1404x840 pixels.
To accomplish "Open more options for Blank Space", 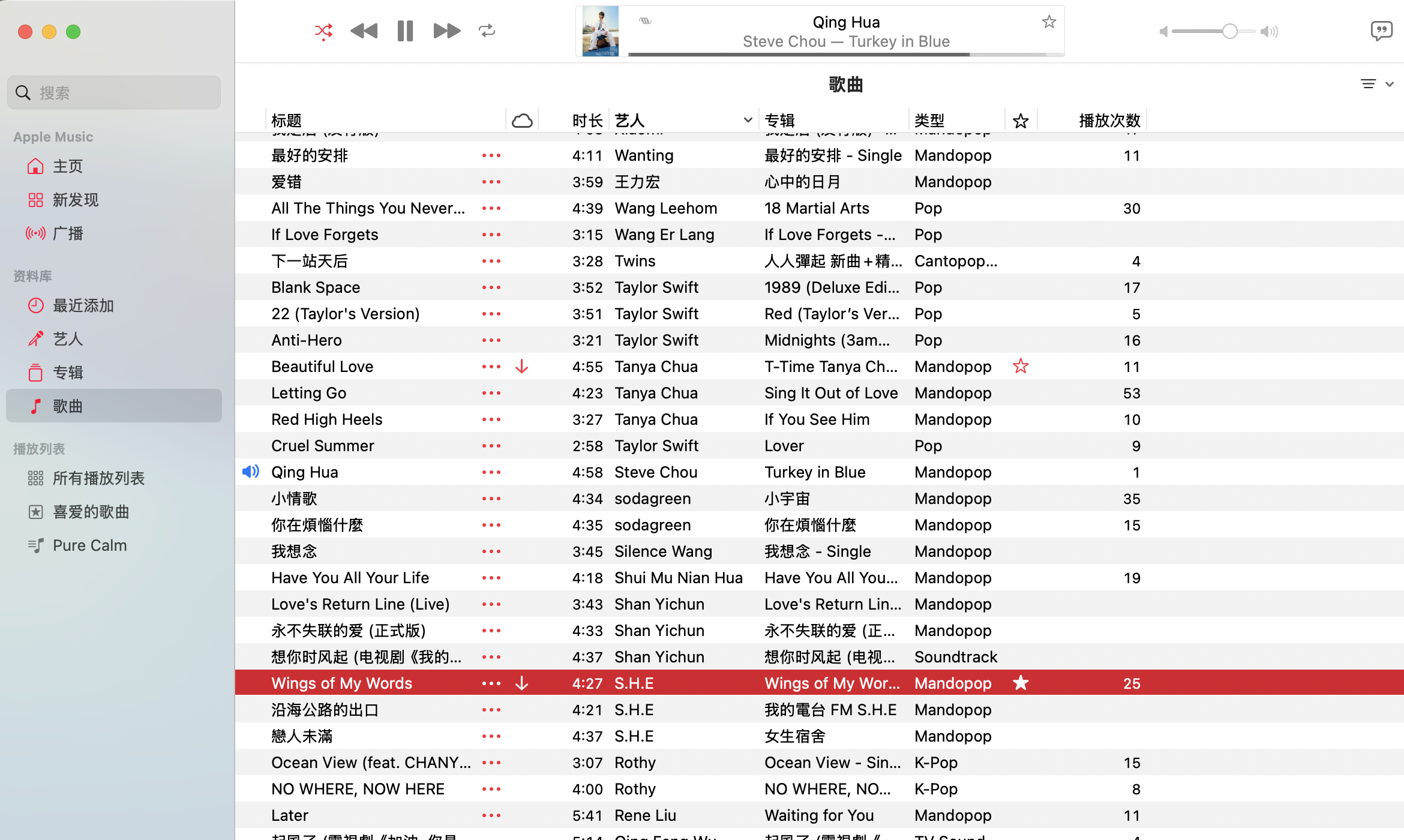I will click(x=491, y=287).
